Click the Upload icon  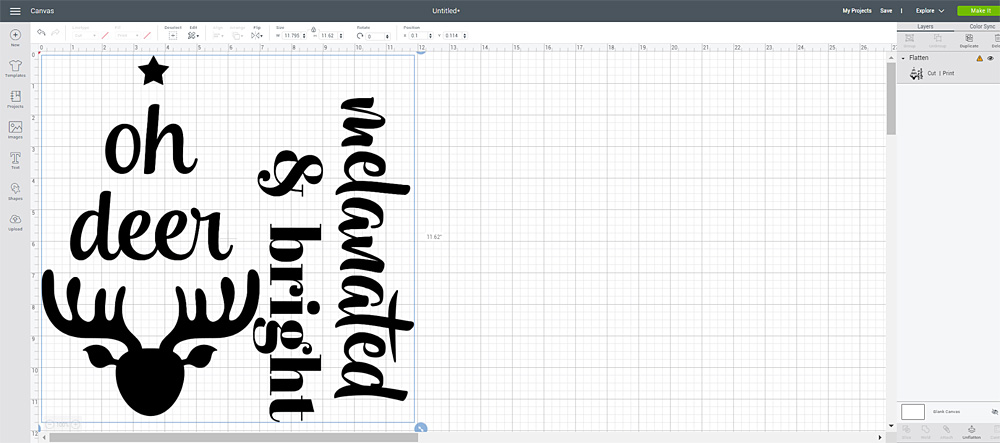click(15, 222)
